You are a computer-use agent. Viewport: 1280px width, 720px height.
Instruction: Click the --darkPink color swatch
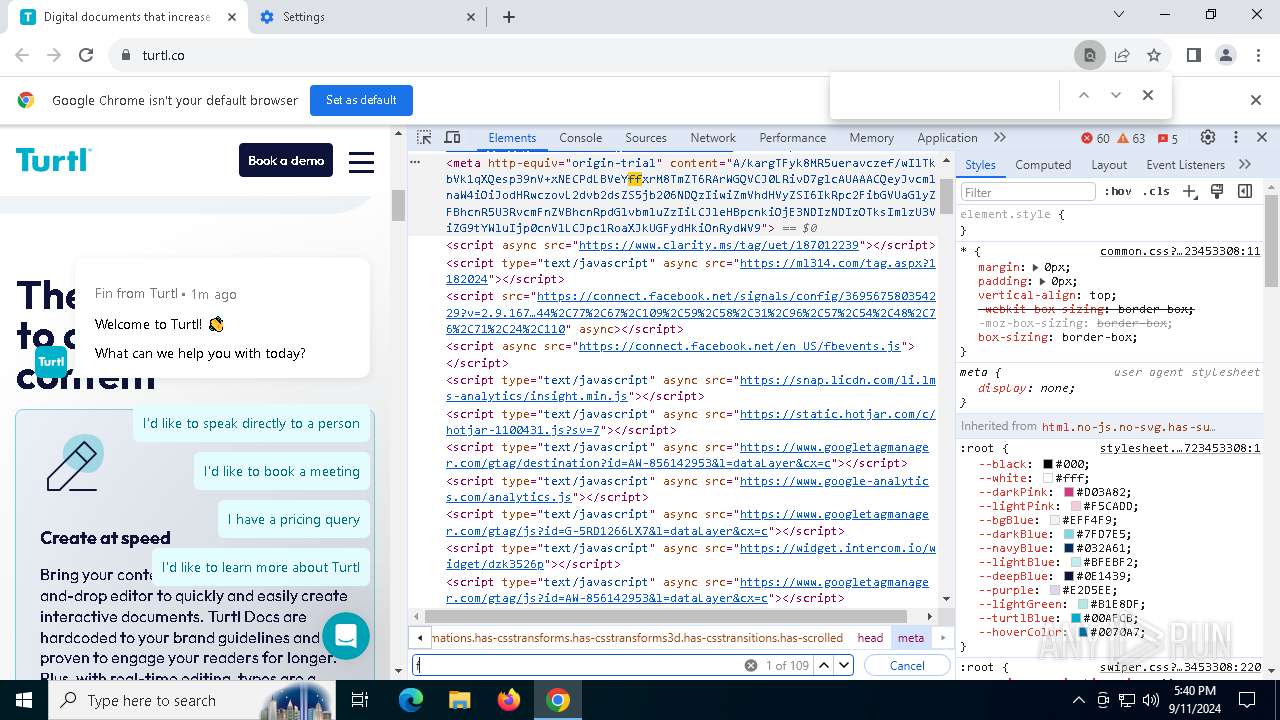tap(1069, 492)
